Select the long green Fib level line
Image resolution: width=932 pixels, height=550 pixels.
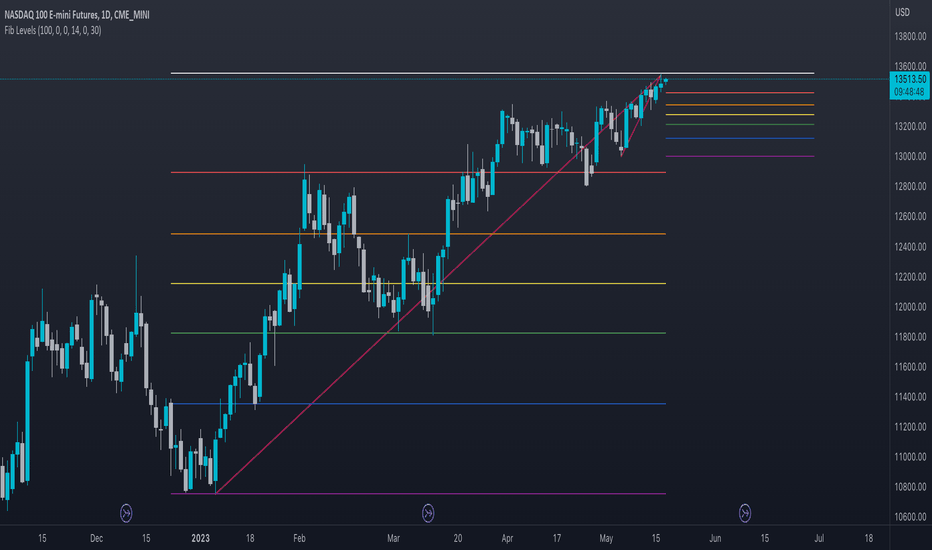pos(418,333)
